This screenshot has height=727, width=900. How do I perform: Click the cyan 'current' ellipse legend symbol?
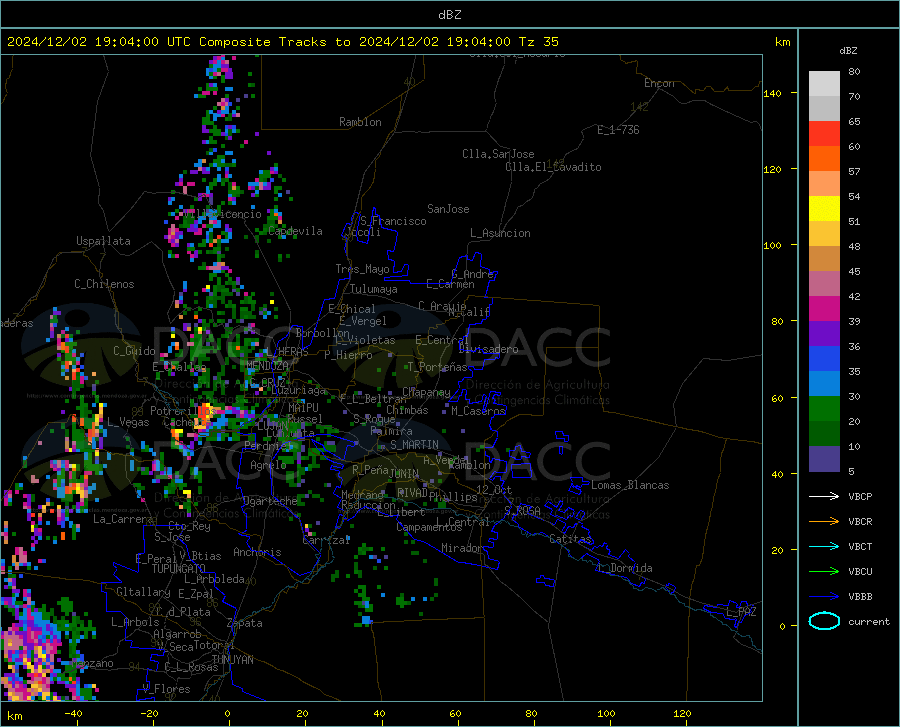coord(824,621)
